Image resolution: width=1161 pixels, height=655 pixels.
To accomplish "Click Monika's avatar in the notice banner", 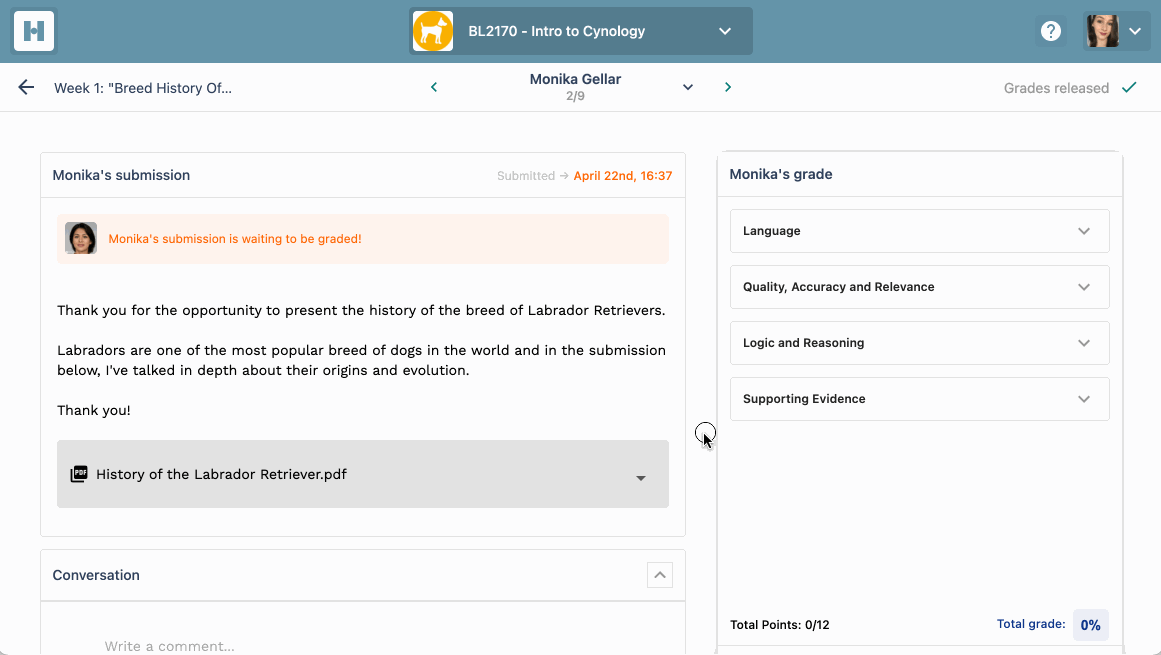I will (81, 238).
